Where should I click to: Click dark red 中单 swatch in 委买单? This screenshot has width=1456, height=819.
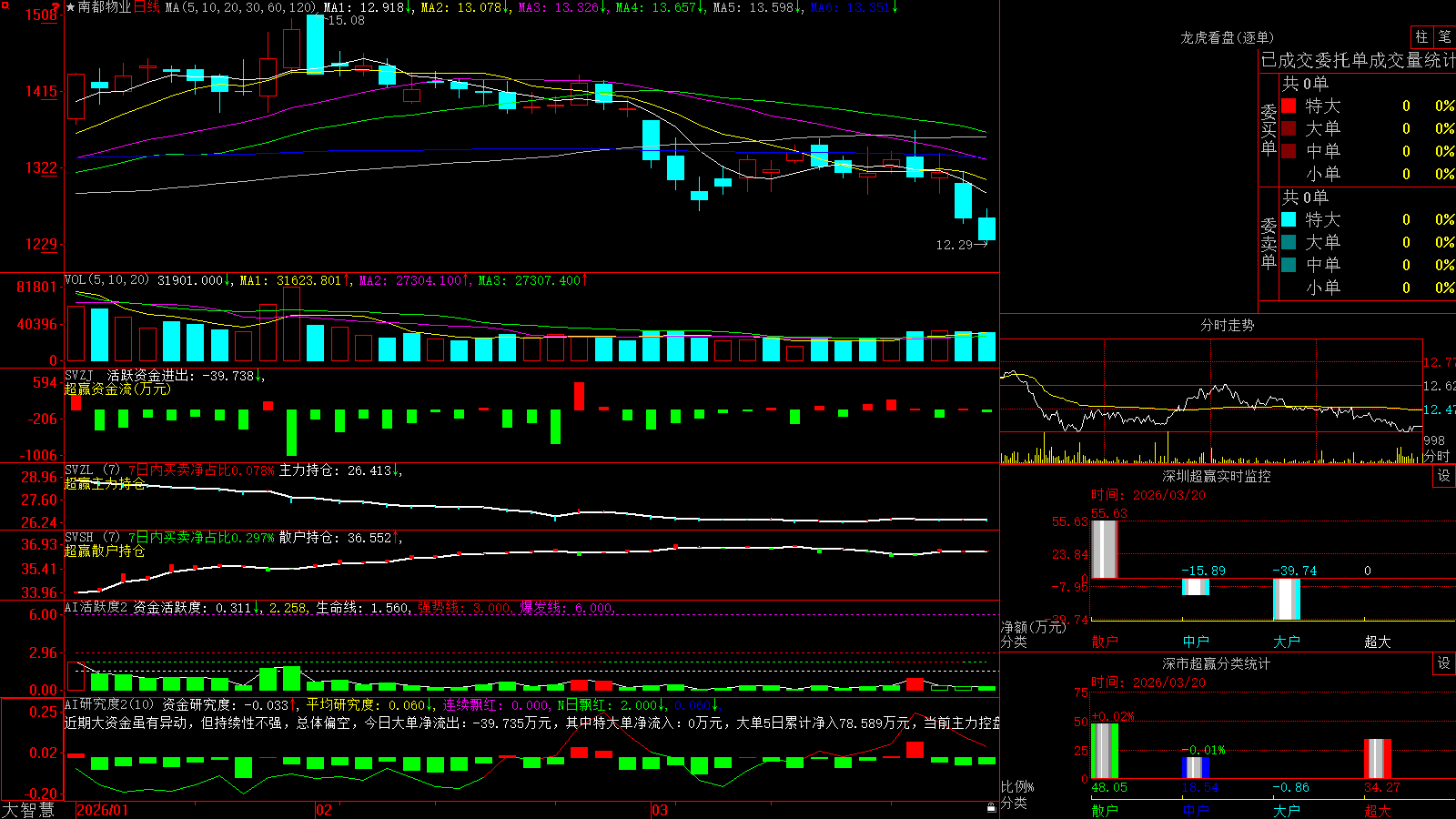(x=1289, y=151)
